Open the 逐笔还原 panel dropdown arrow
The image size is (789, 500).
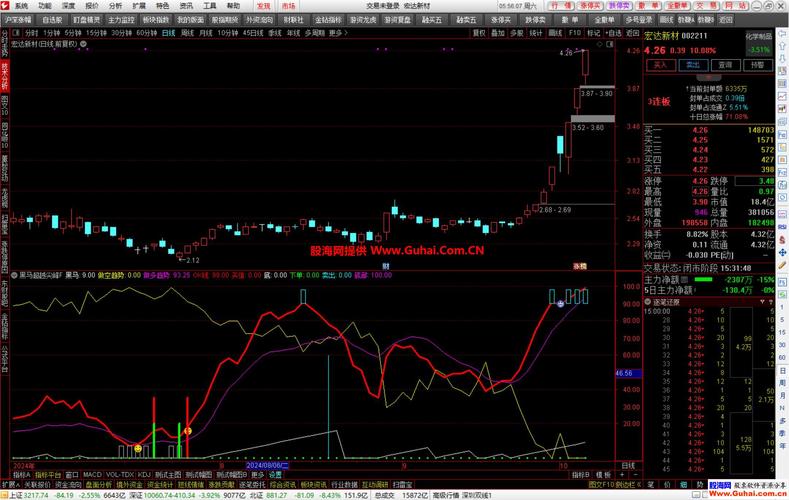point(762,302)
